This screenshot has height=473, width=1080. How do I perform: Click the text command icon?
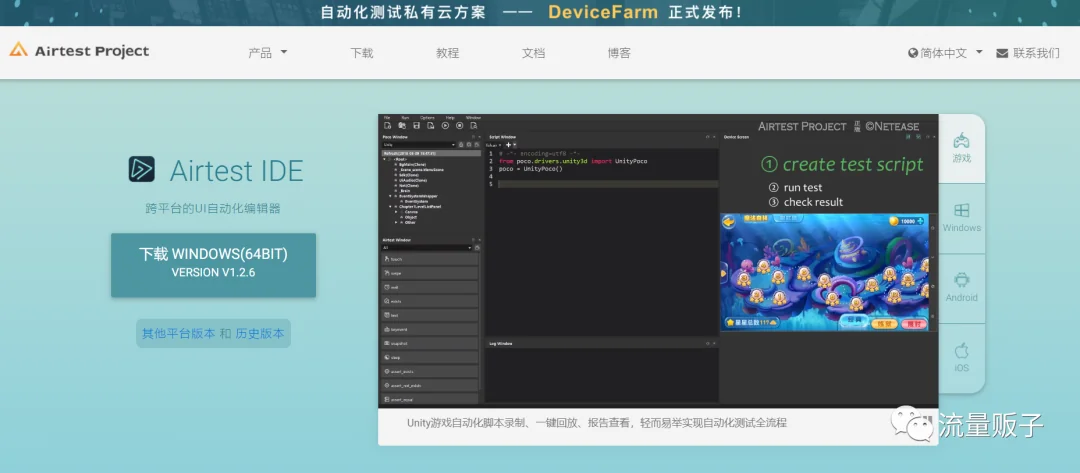coord(386,315)
